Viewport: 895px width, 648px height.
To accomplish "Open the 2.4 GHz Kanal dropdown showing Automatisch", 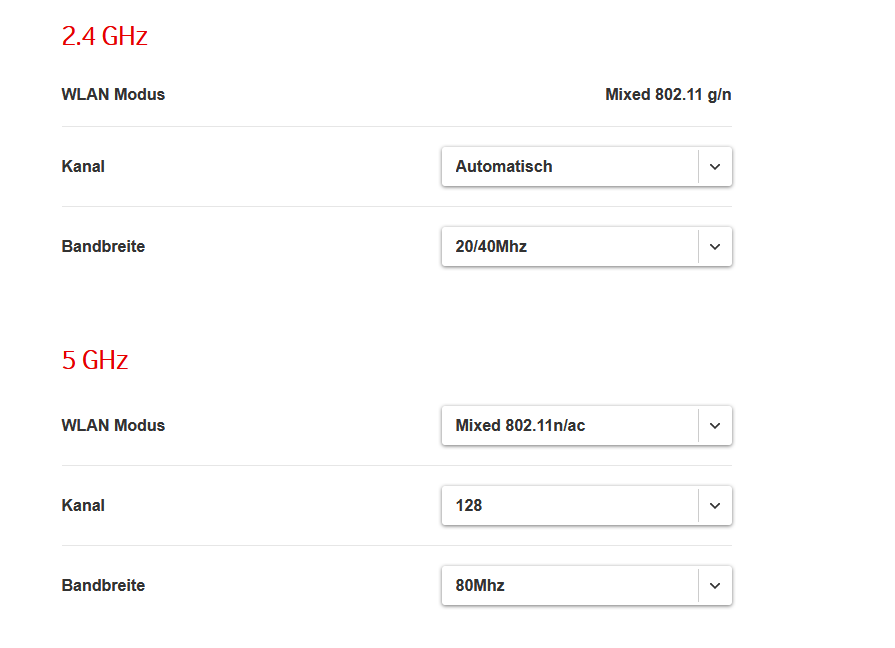I will click(x=570, y=167).
